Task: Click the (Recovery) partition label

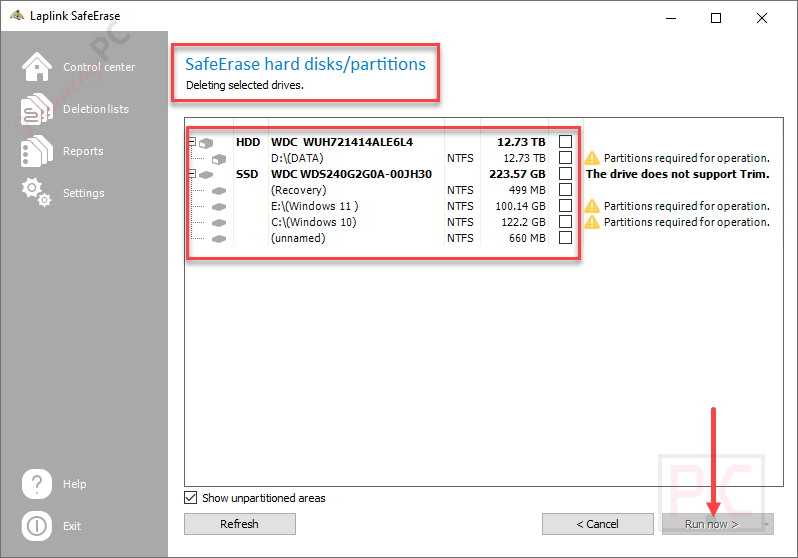Action: click(299, 190)
